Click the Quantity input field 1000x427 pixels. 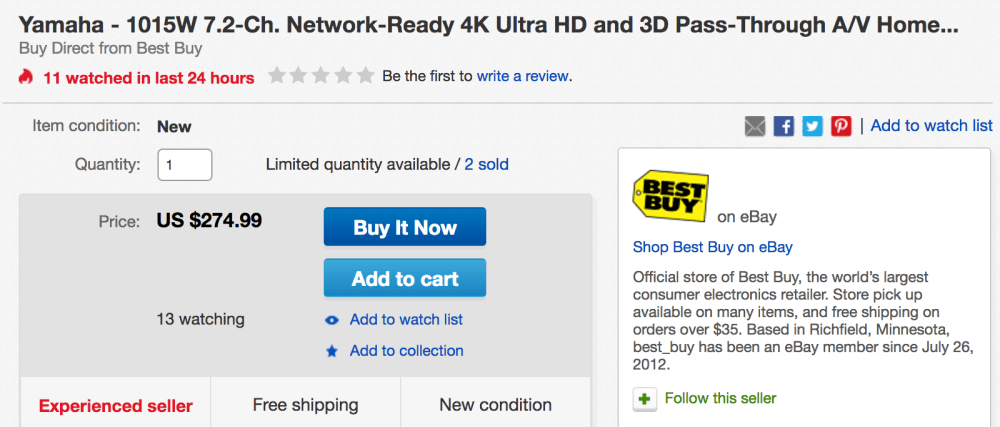coord(185,164)
